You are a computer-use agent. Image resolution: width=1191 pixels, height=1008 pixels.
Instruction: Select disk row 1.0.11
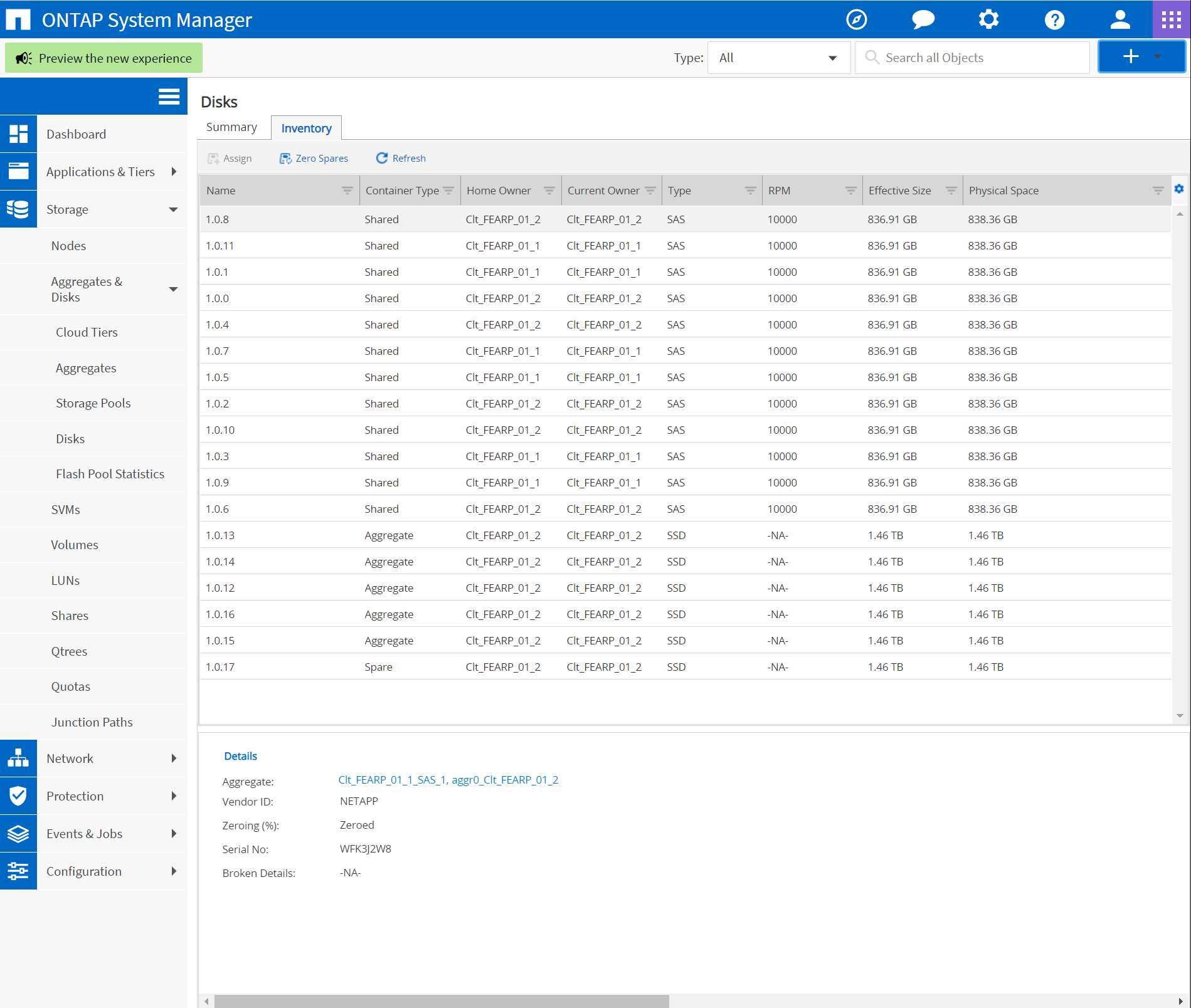pyautogui.click(x=685, y=246)
